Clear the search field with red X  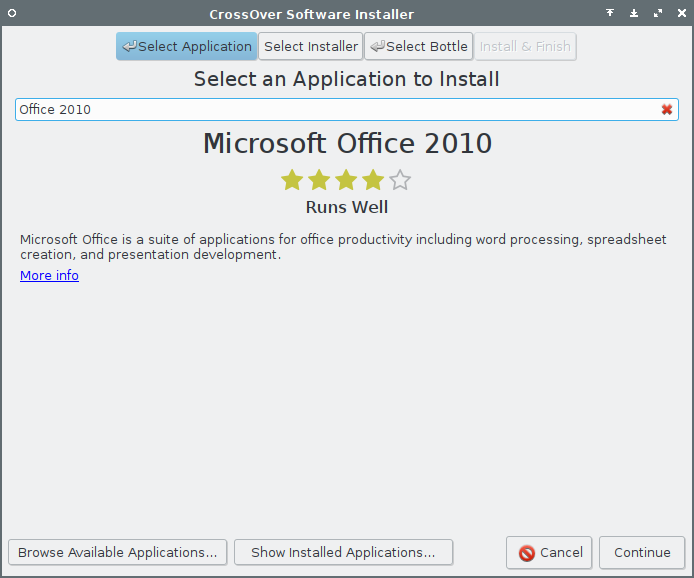tap(667, 109)
